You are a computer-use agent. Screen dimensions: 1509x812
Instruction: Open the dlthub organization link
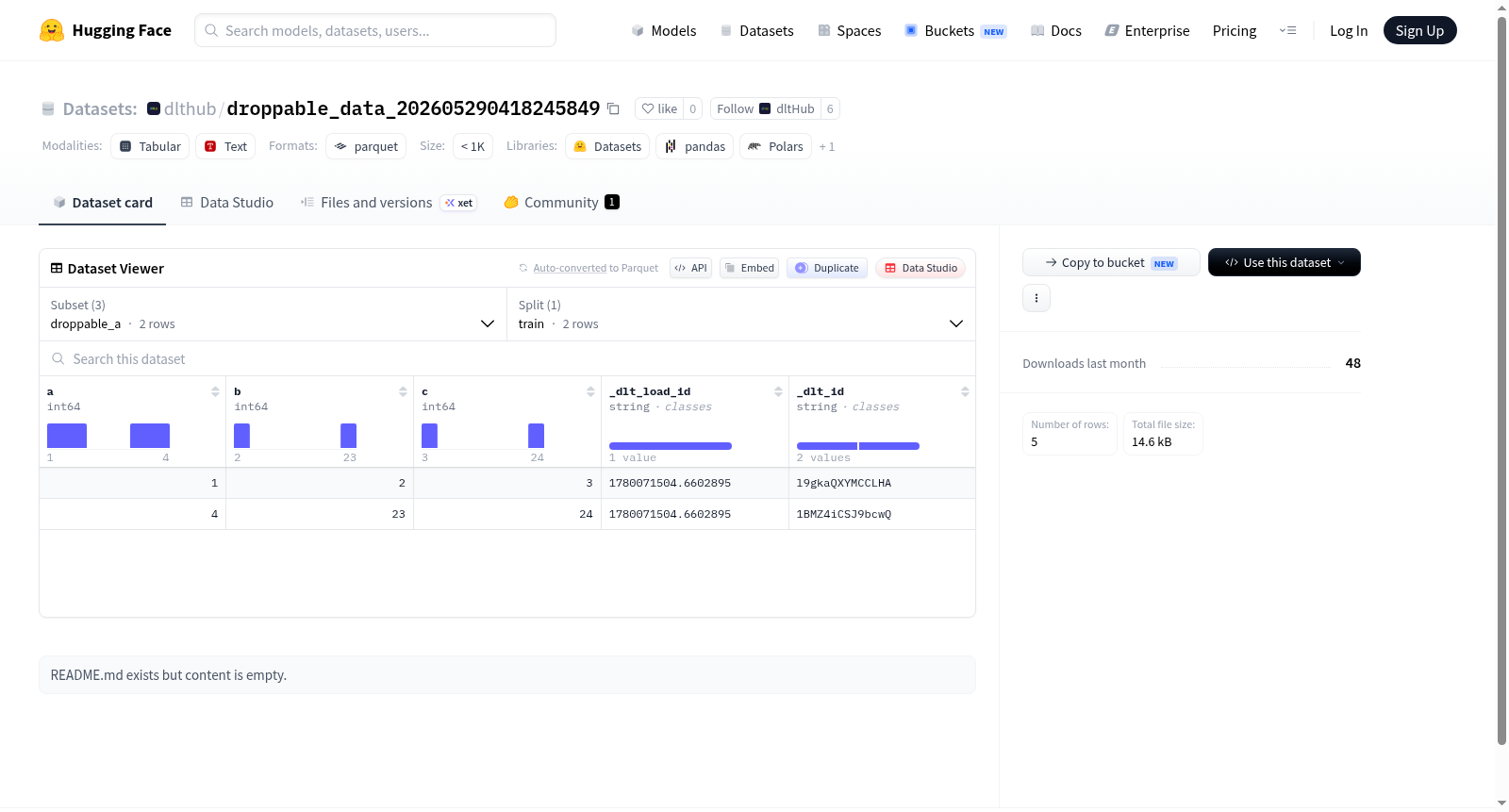(x=190, y=108)
